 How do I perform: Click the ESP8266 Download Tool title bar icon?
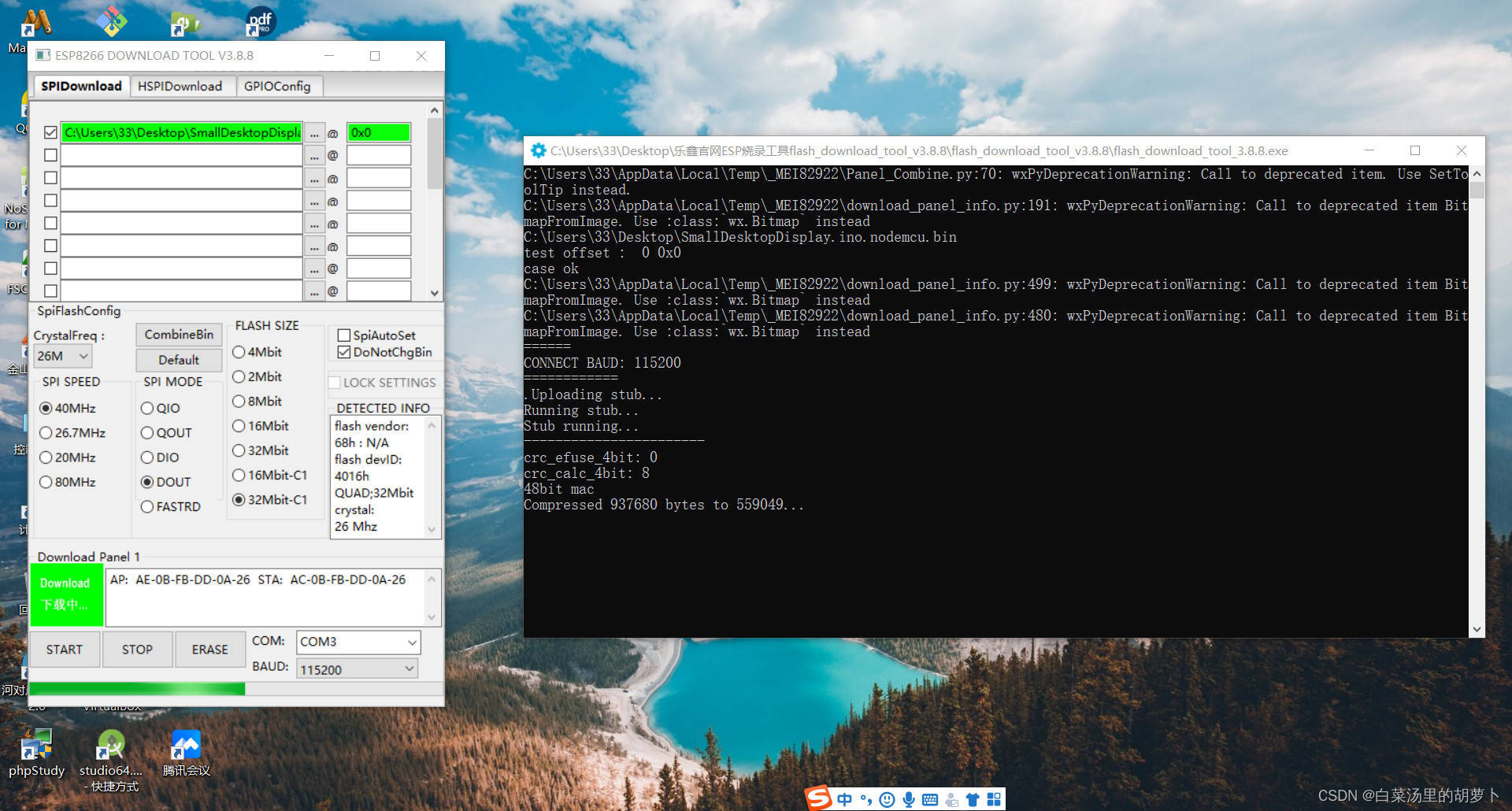(43, 56)
